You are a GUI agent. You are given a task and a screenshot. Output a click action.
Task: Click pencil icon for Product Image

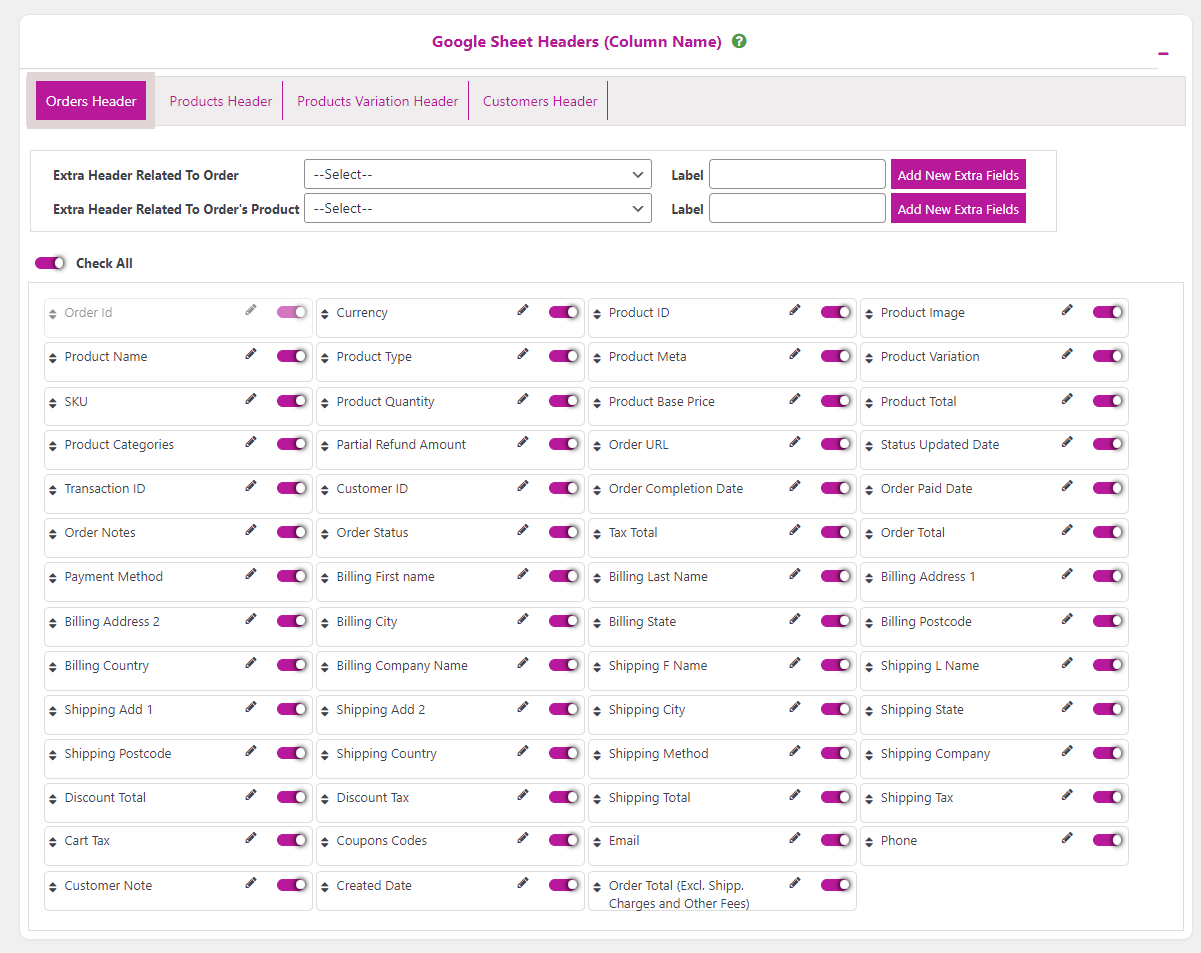(x=1067, y=311)
